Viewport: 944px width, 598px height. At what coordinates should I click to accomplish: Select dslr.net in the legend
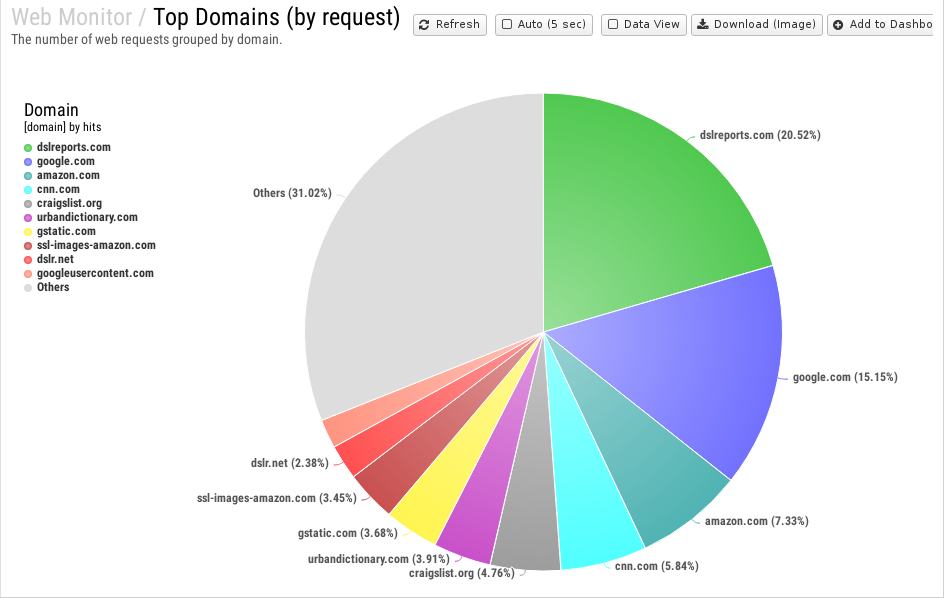(55, 259)
